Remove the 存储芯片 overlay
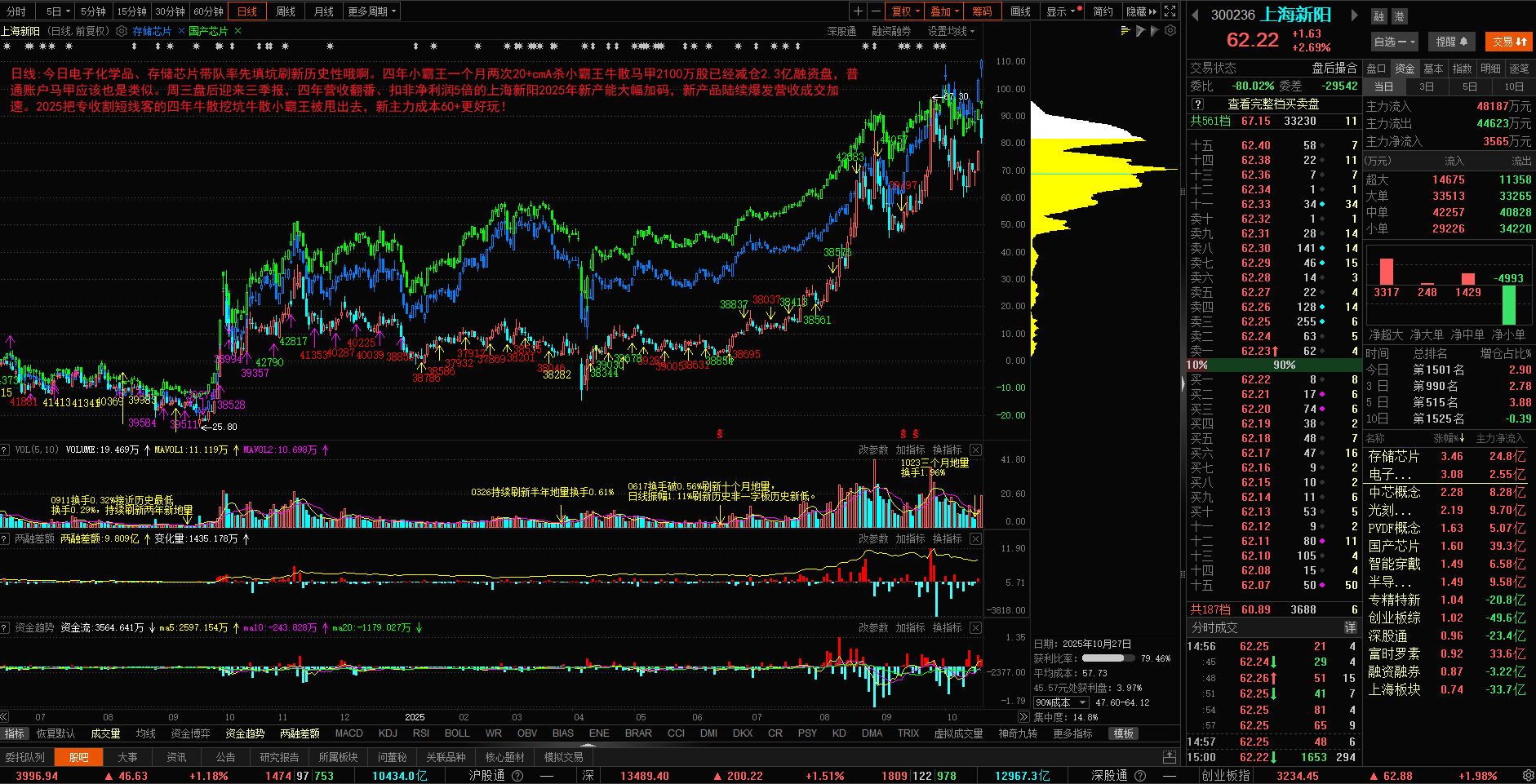 180,31
